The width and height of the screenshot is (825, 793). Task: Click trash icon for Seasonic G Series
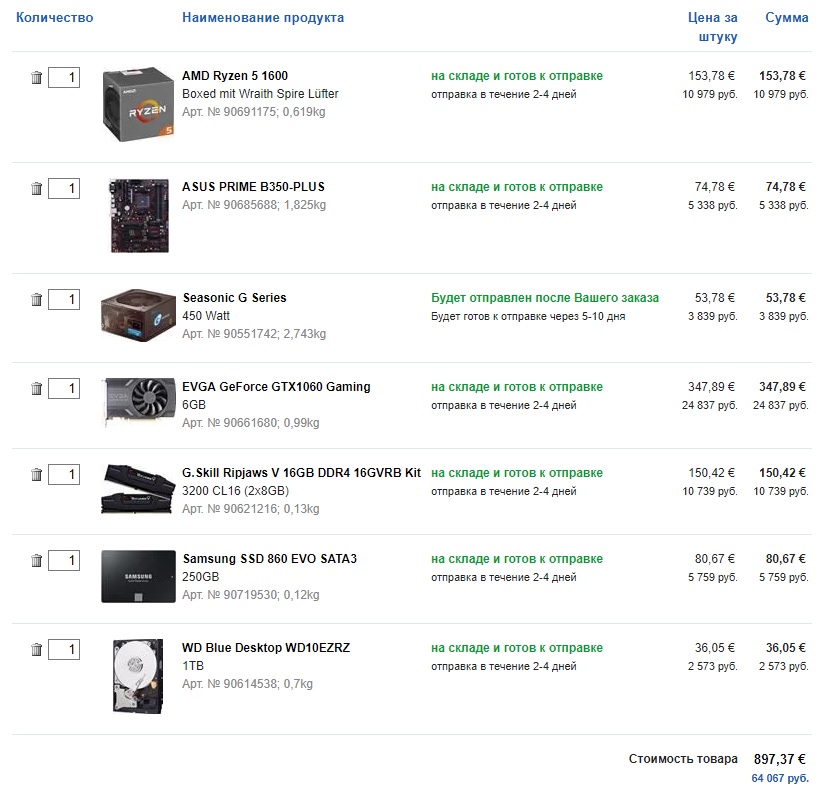[37, 299]
